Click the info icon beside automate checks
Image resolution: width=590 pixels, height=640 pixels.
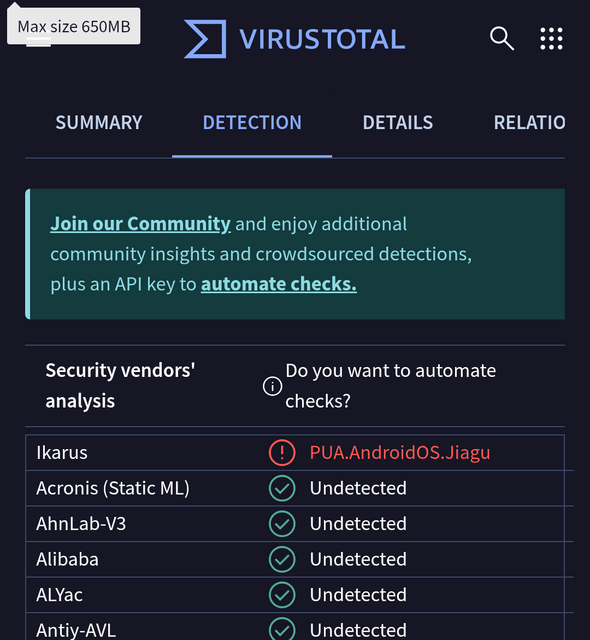[x=272, y=386]
